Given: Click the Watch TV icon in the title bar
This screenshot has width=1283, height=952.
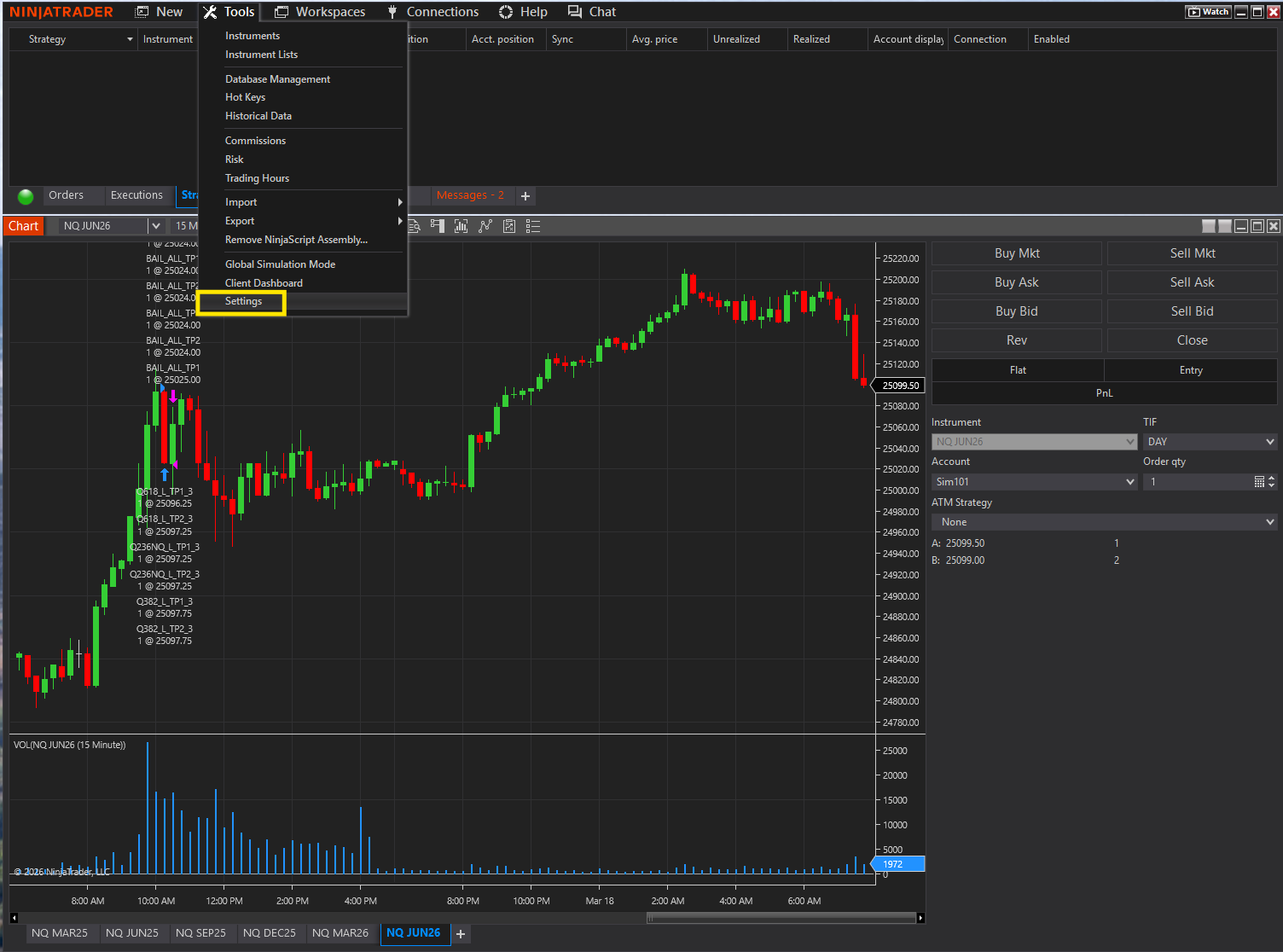Looking at the screenshot, I should pos(1208,11).
